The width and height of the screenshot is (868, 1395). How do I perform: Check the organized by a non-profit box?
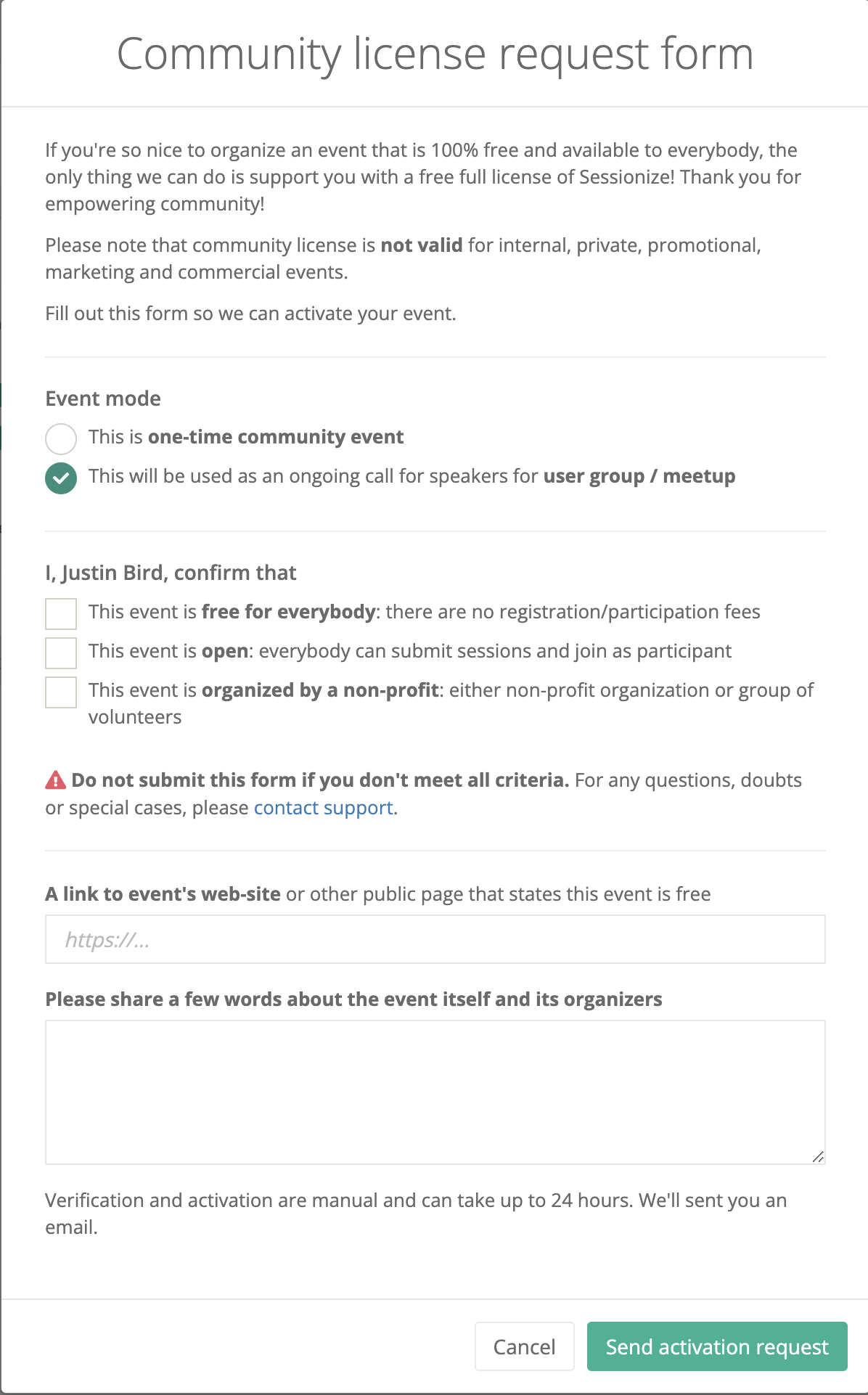tap(61, 693)
